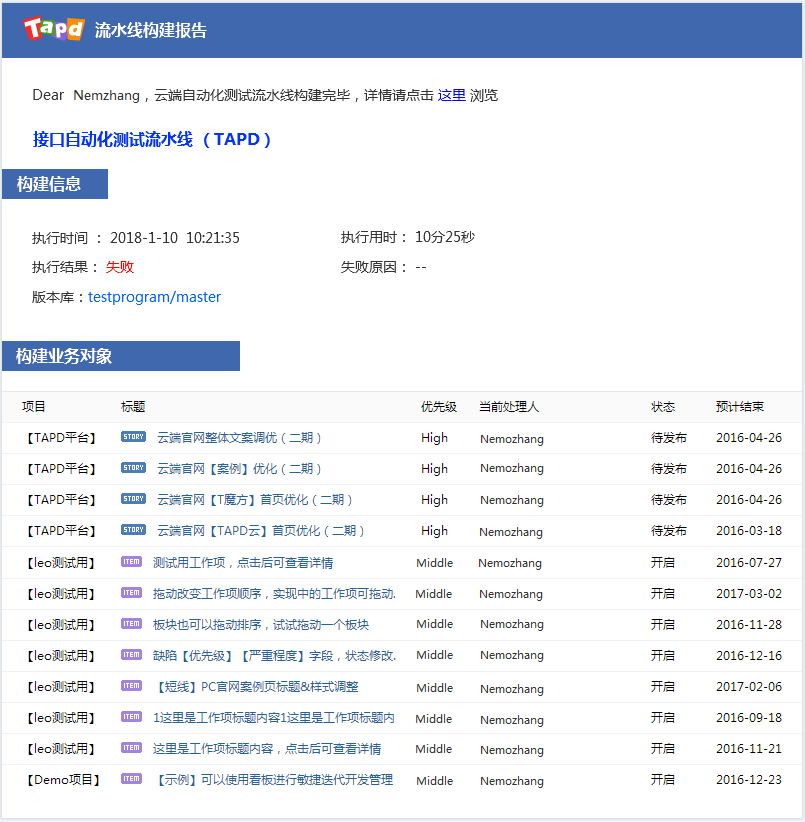This screenshot has width=805, height=822.
Task: Click the 项目 column header
Action: pos(34,407)
